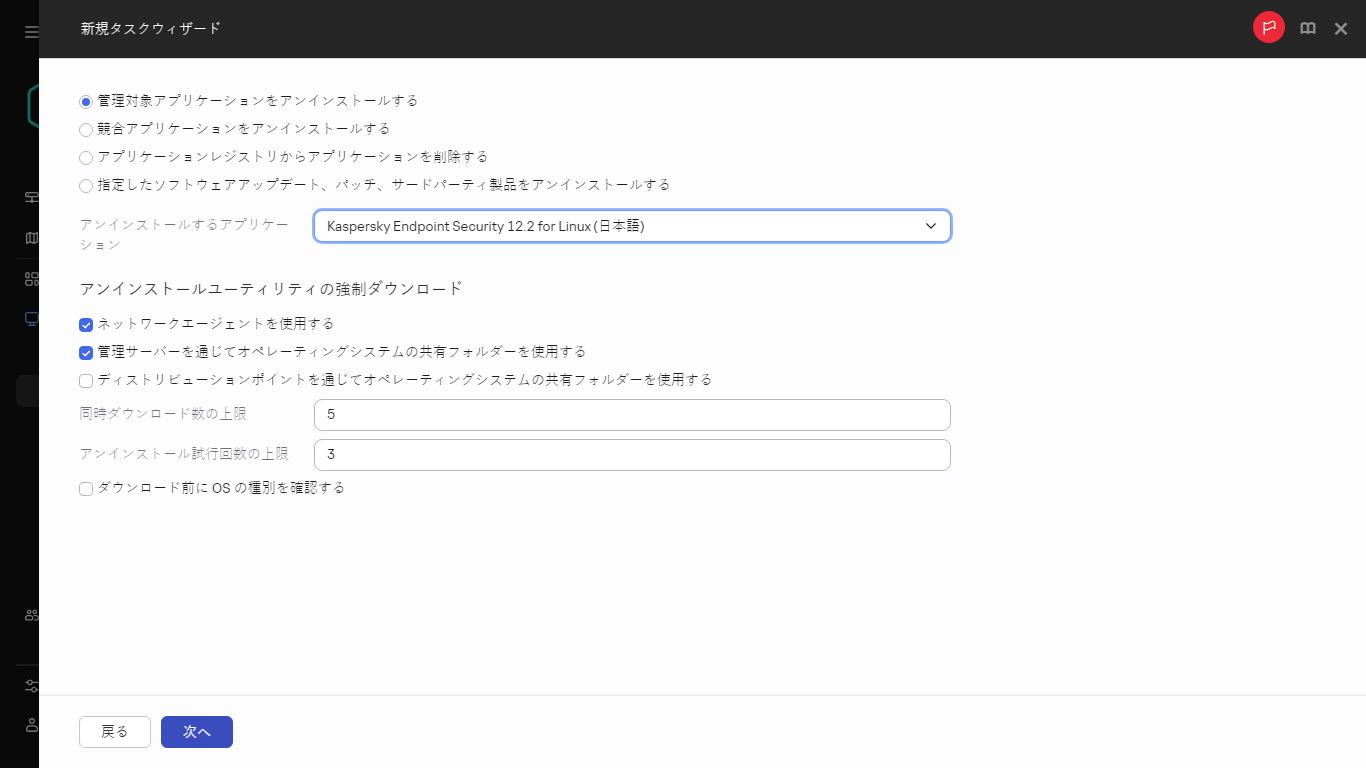The width and height of the screenshot is (1366, 768).
Task: Enable ディストリビューションポイント shared folder option
Action: (85, 380)
